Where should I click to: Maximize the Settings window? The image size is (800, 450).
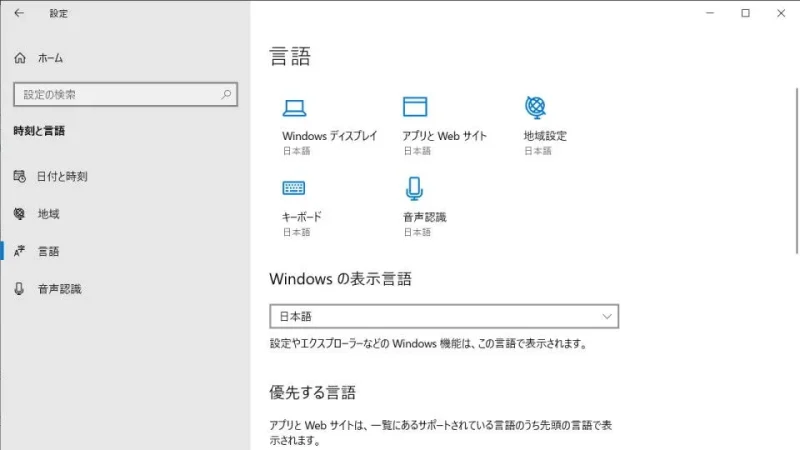[745, 13]
